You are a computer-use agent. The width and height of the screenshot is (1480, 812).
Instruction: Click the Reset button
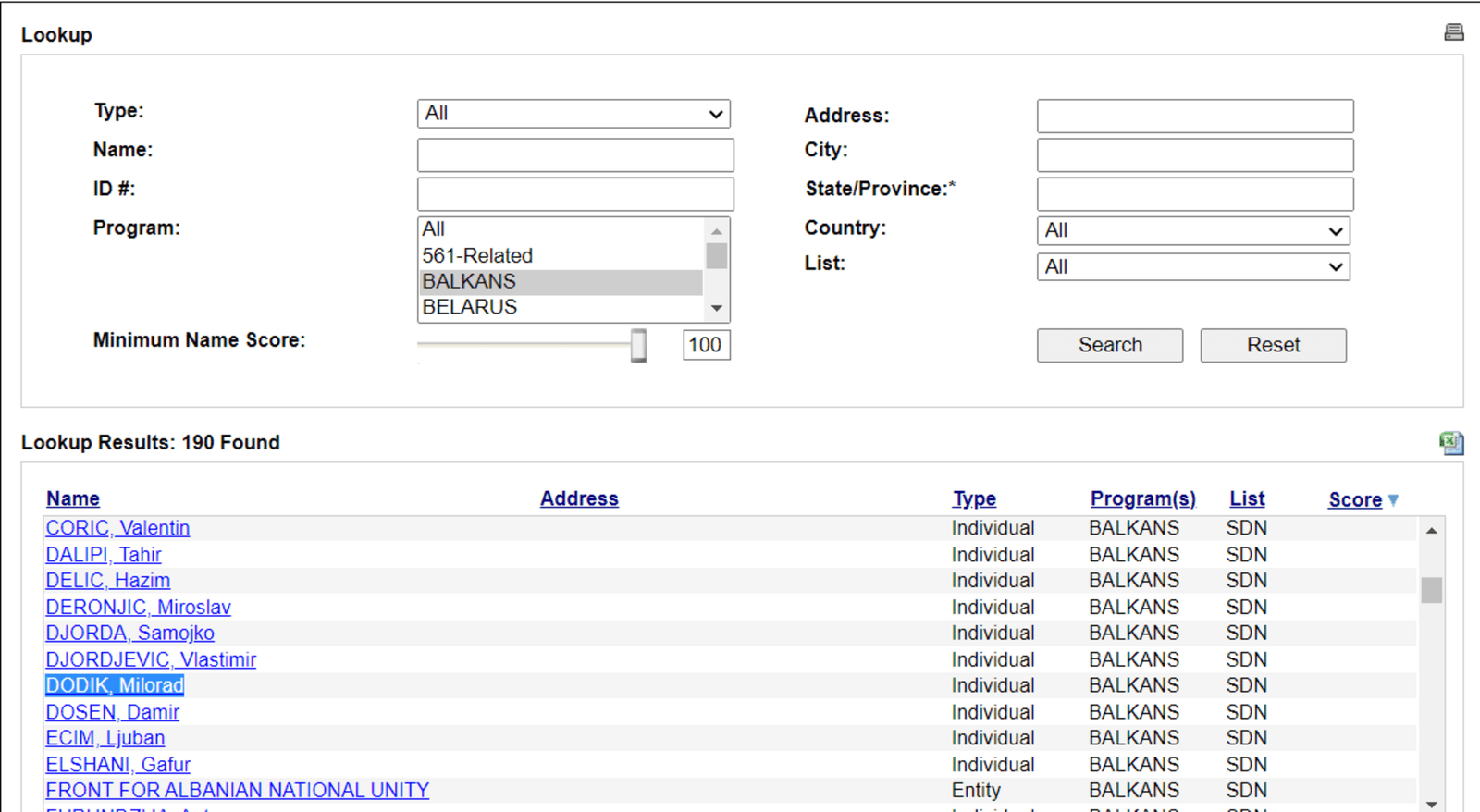(x=1274, y=345)
